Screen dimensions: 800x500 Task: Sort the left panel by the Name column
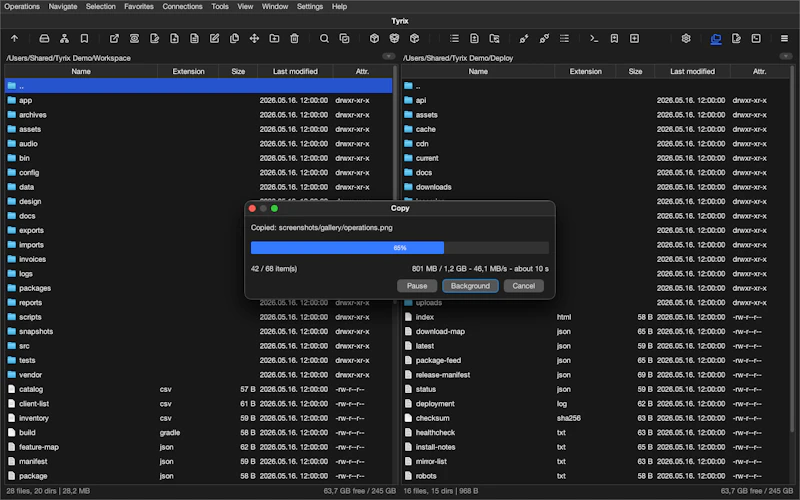click(x=81, y=71)
